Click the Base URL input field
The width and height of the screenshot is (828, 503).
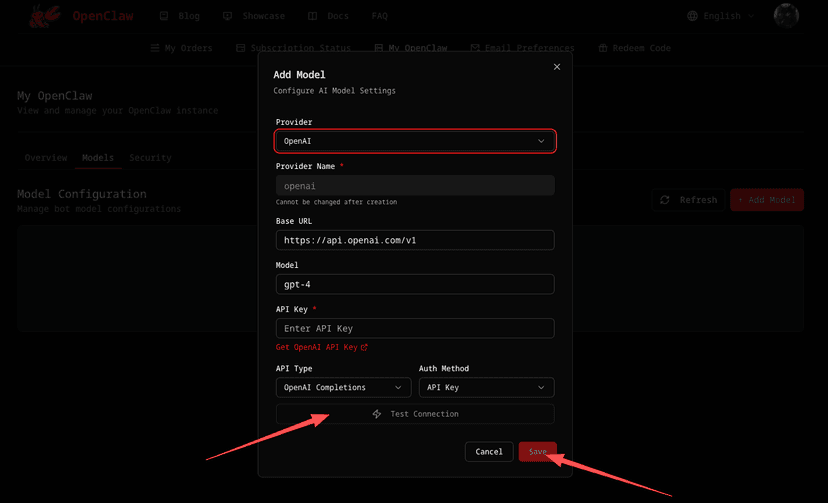pyautogui.click(x=415, y=240)
